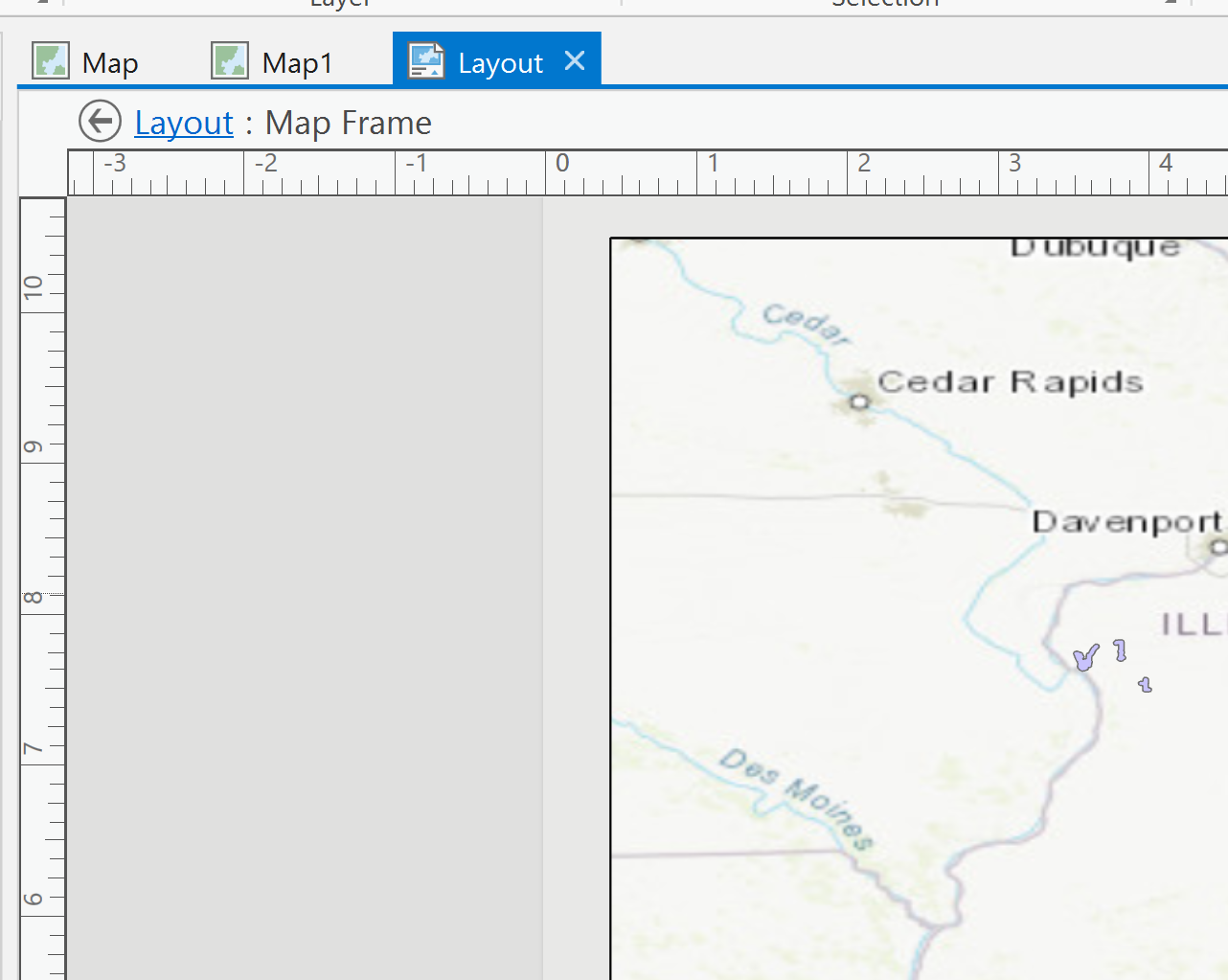Image resolution: width=1228 pixels, height=980 pixels.
Task: Click the Des Moines river label
Action: pos(803,790)
